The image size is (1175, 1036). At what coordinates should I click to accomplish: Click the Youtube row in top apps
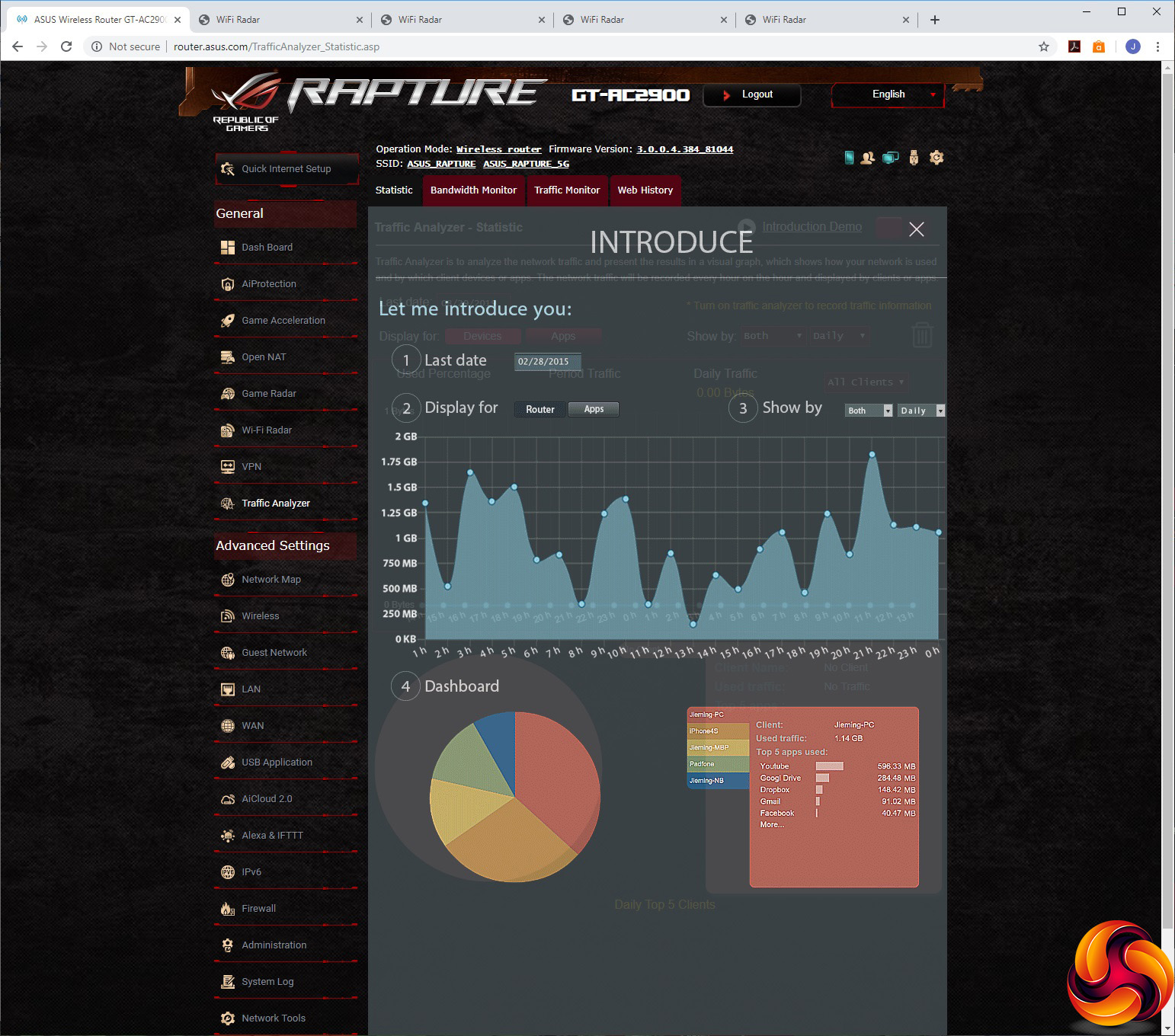[x=837, y=766]
